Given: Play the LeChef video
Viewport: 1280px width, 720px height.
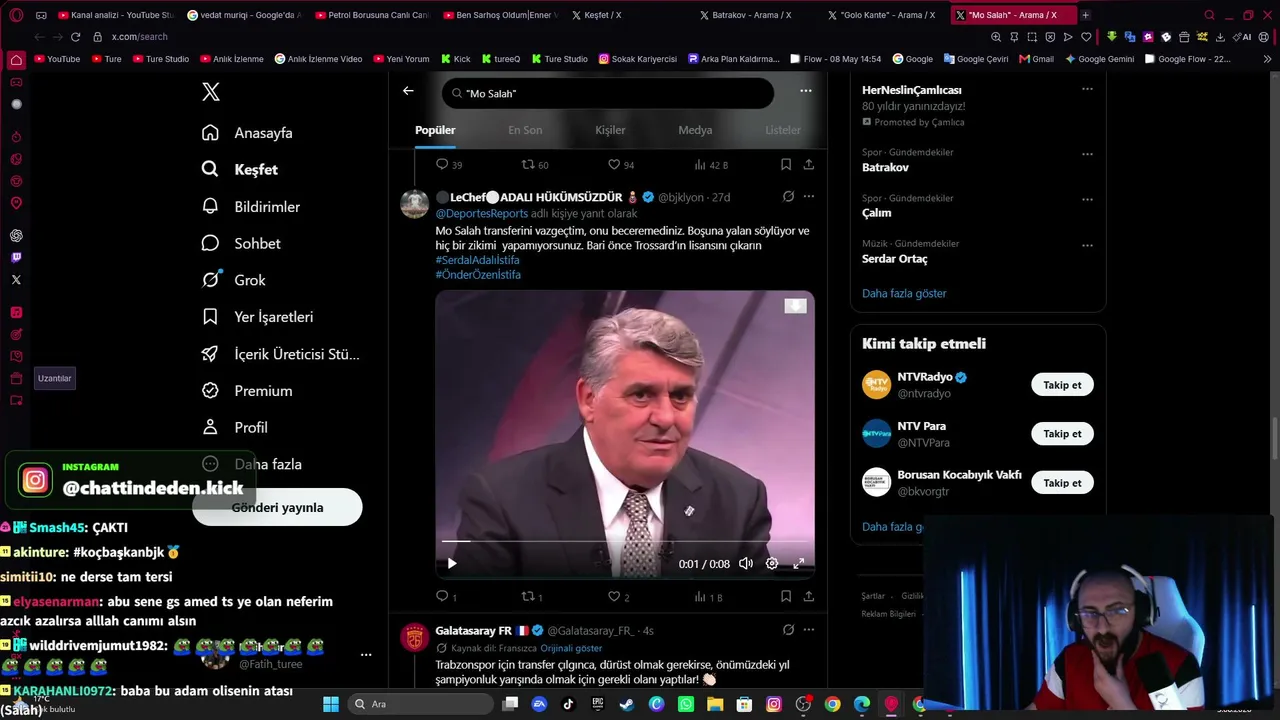Looking at the screenshot, I should tap(452, 564).
